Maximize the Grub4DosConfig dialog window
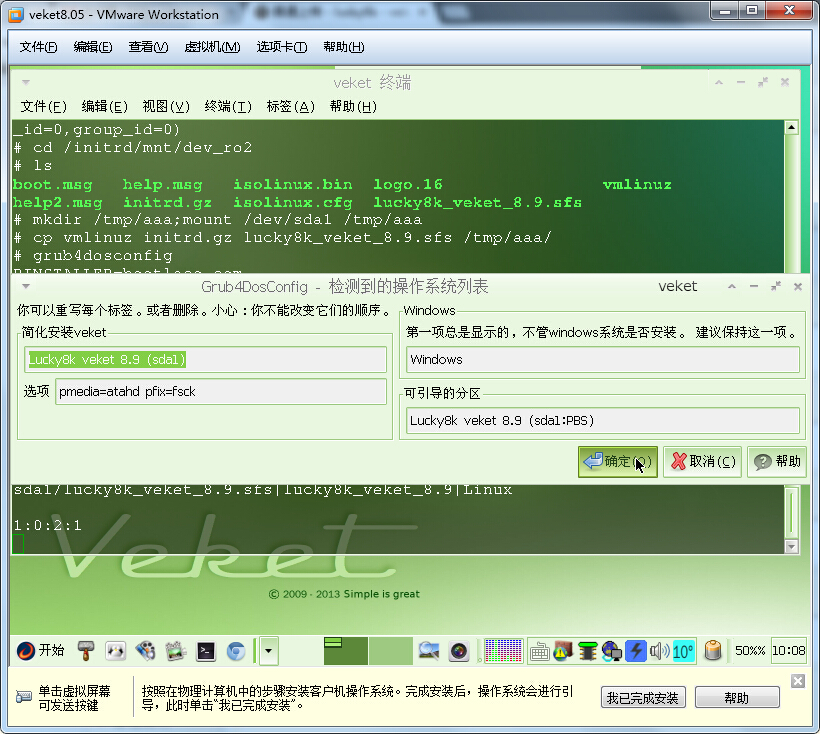The width and height of the screenshot is (820, 734). [776, 286]
